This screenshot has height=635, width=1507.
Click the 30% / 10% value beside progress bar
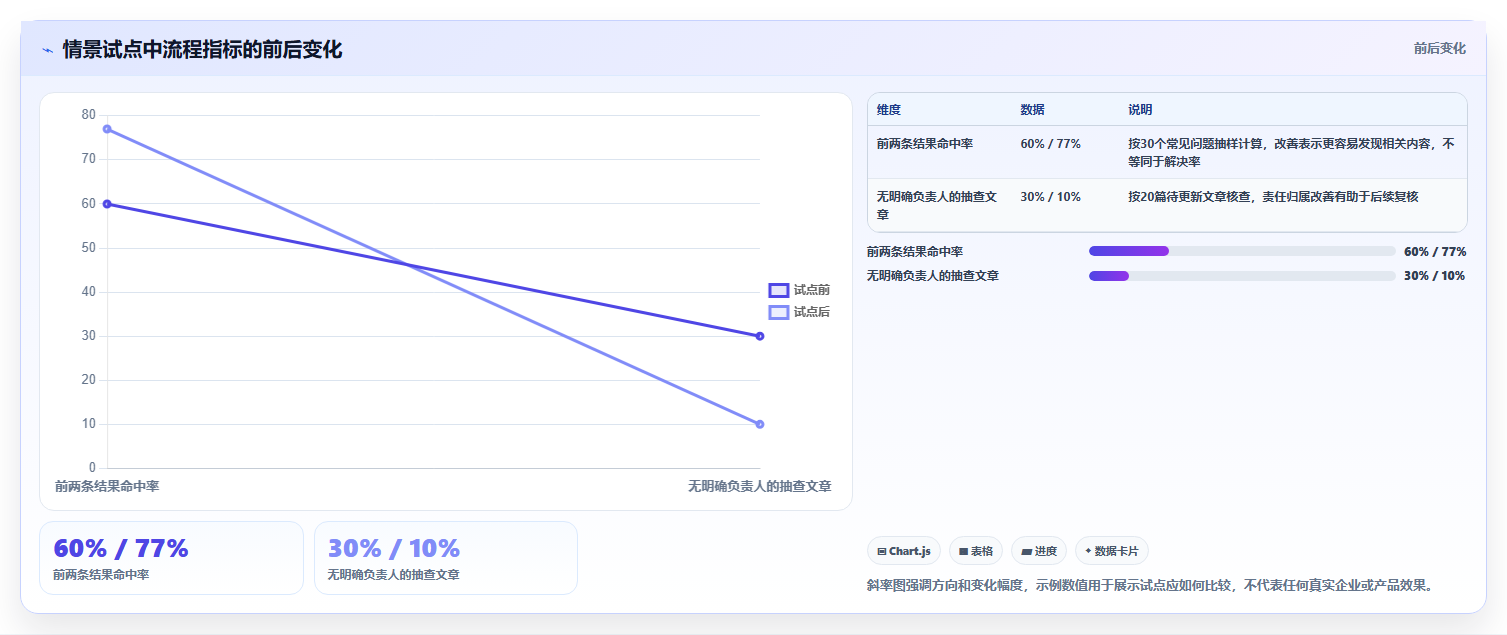(1435, 276)
